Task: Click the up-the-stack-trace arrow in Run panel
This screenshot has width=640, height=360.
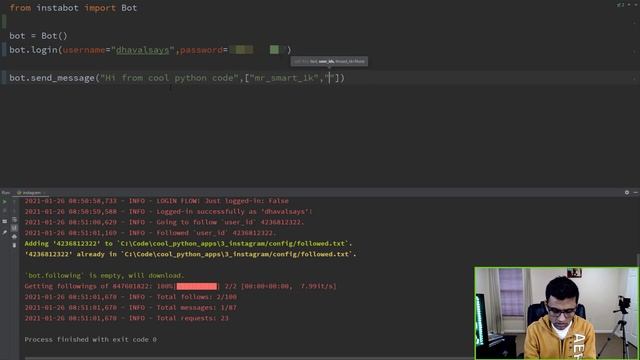Action: 14,202
